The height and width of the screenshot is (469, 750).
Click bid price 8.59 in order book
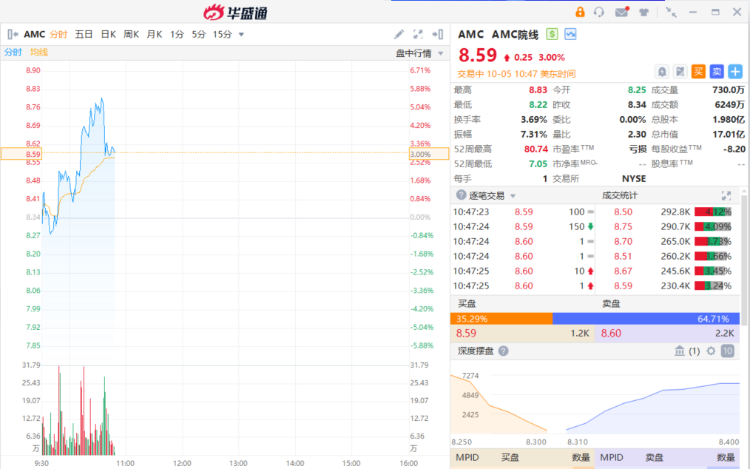tap(466, 333)
